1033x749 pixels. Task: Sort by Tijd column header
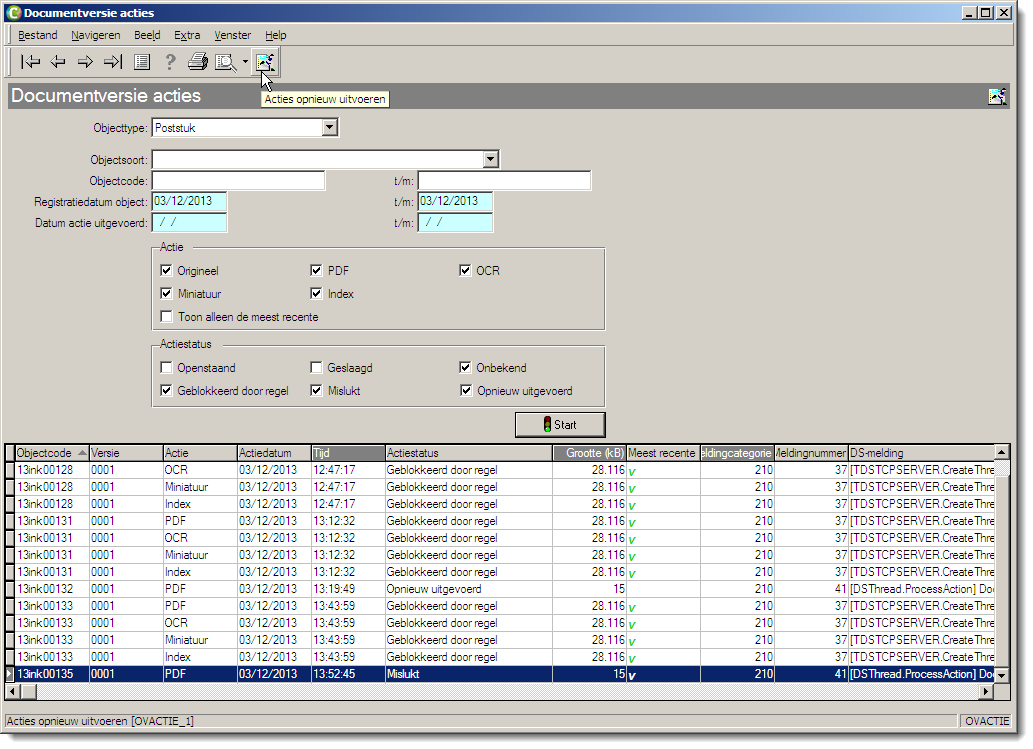[x=348, y=453]
